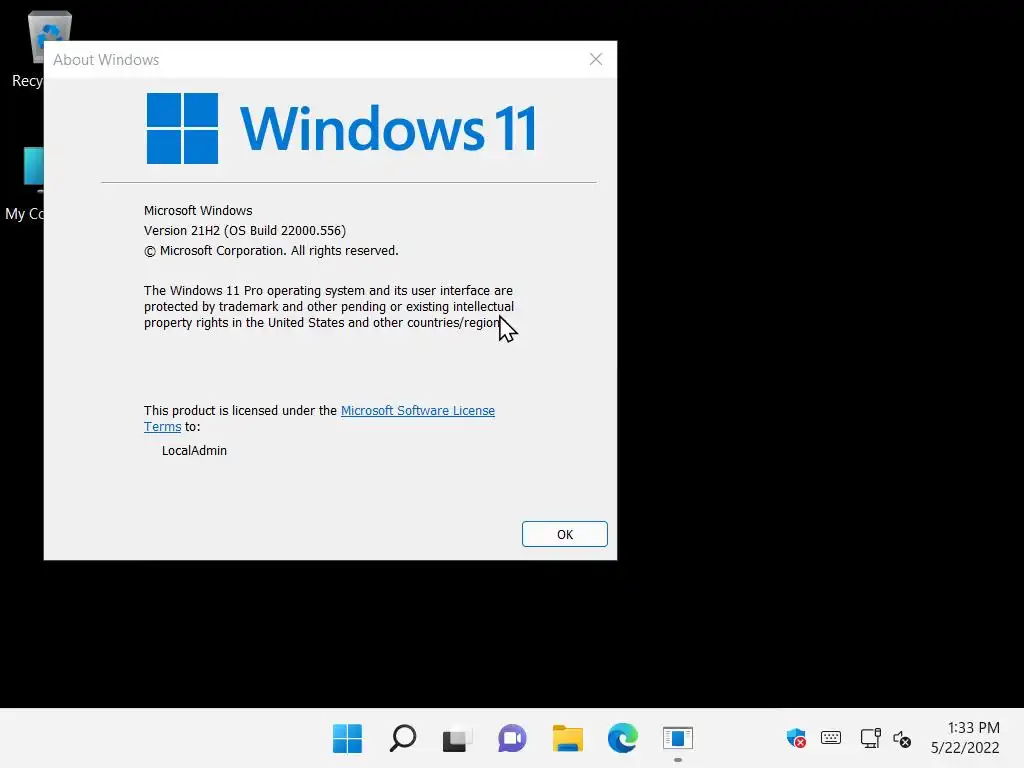Click the 'LocalAdmin' licensee name
The image size is (1024, 768).
[194, 451]
